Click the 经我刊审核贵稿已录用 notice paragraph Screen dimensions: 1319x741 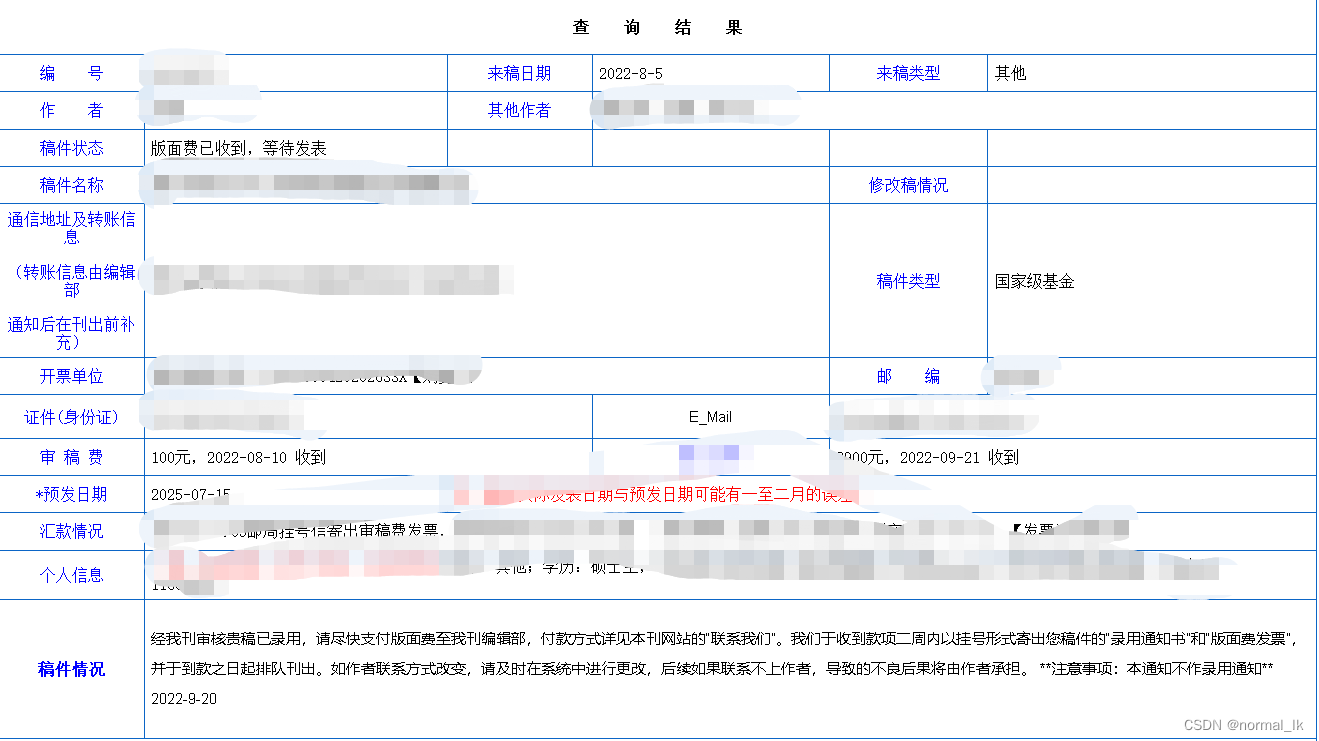(x=724, y=653)
